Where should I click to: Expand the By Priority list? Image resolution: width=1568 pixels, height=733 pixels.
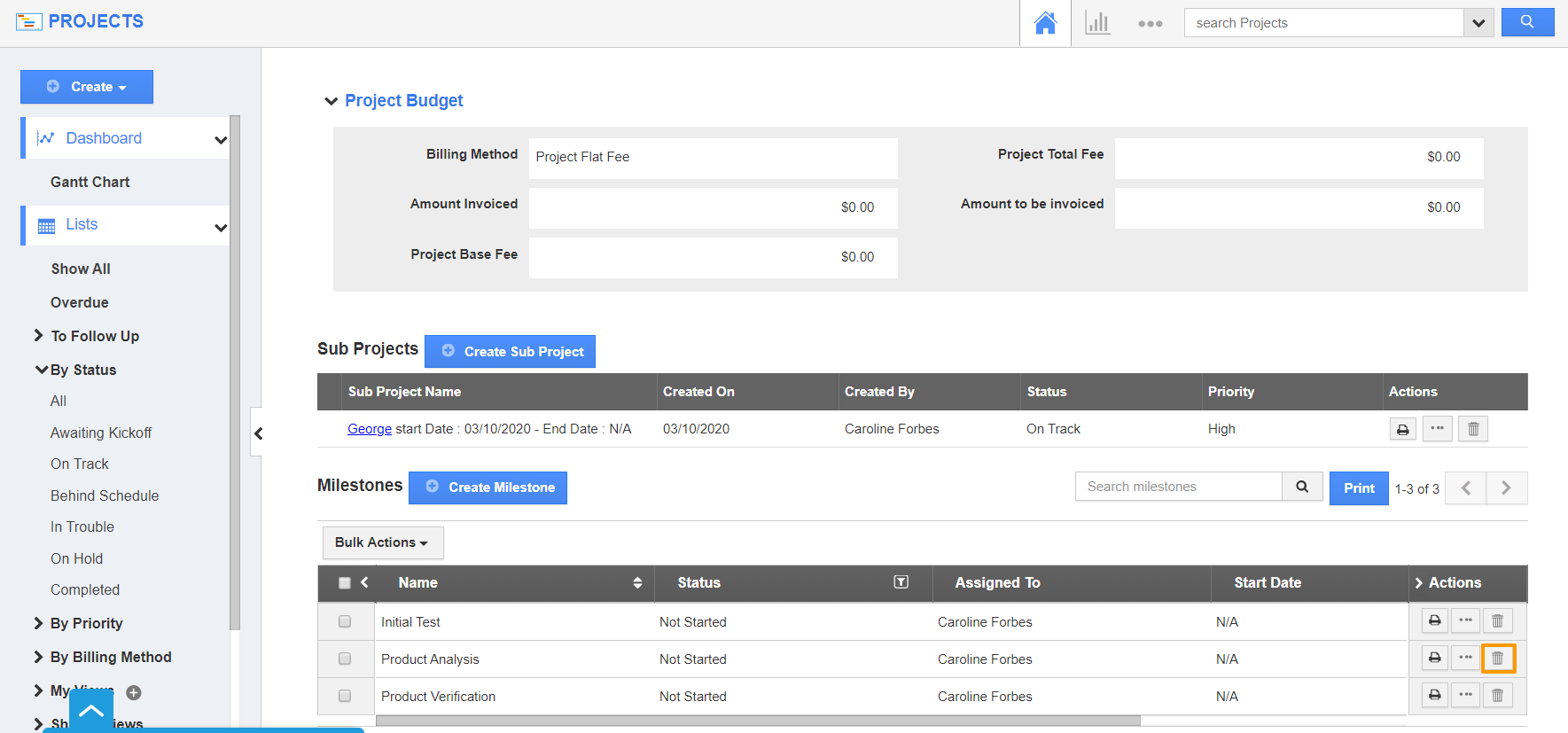click(x=38, y=623)
